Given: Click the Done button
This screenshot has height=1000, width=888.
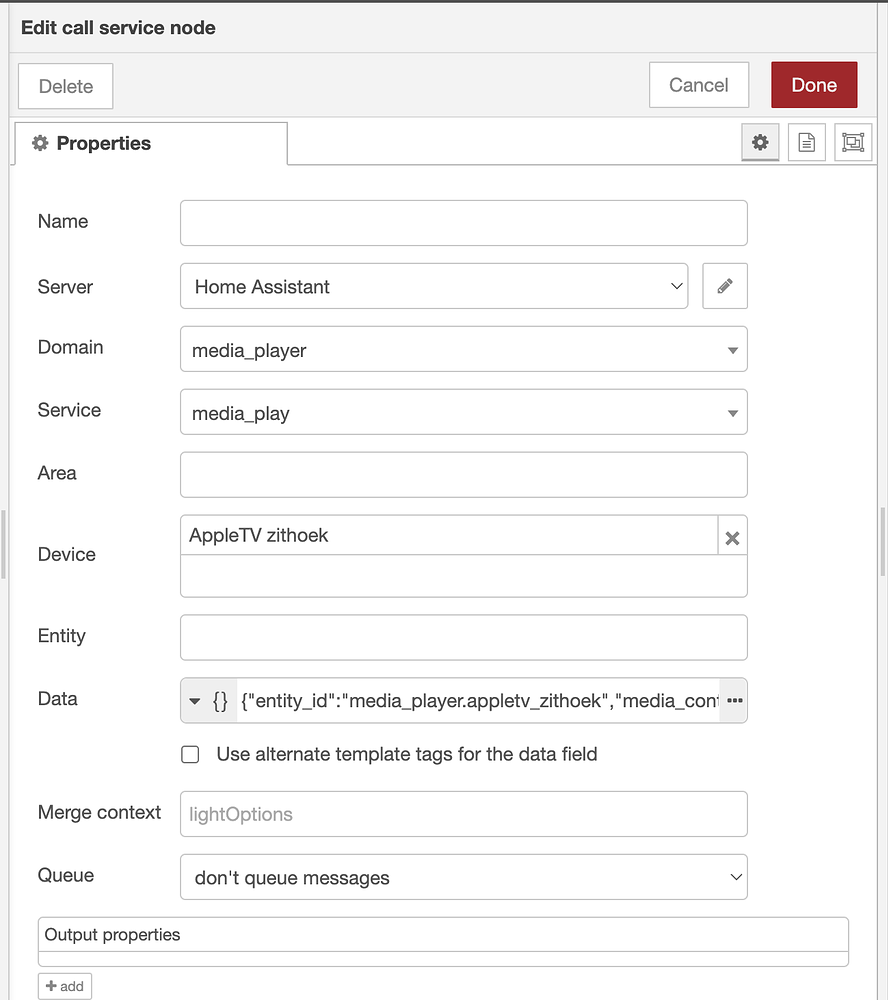Looking at the screenshot, I should [x=814, y=85].
